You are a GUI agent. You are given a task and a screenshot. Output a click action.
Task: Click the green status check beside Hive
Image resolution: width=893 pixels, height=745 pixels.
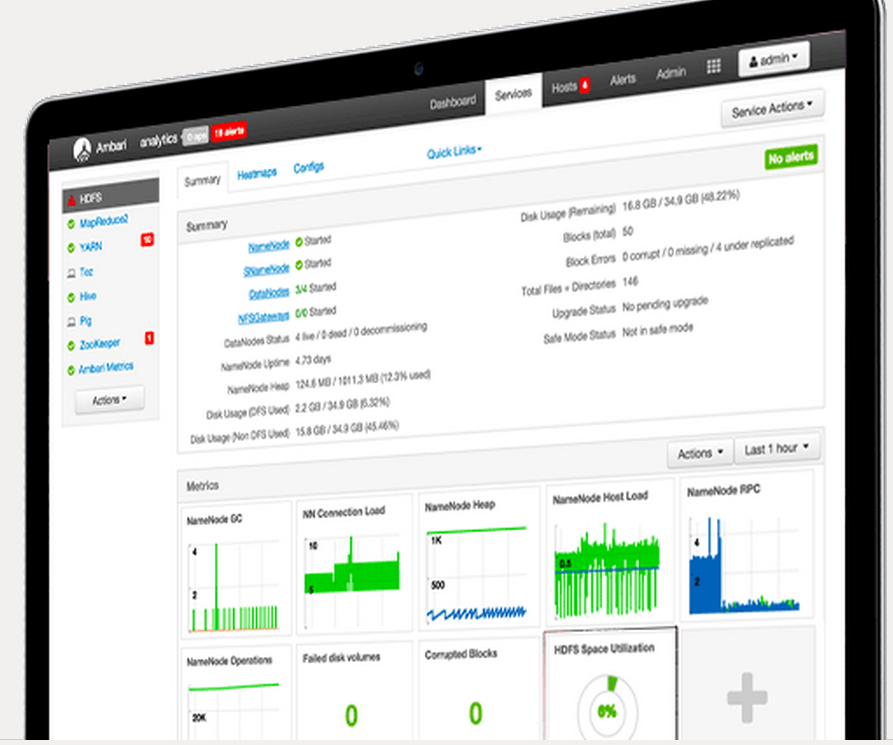click(x=71, y=297)
